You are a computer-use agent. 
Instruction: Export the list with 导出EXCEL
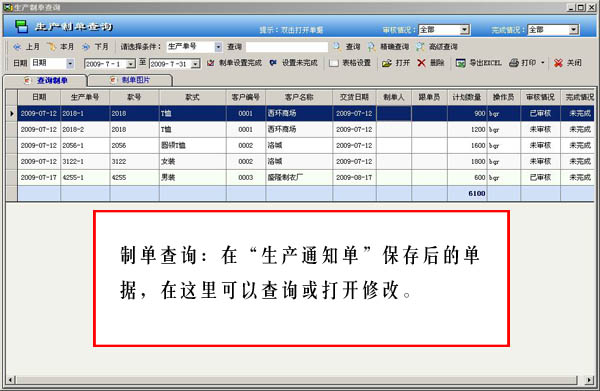tap(479, 63)
